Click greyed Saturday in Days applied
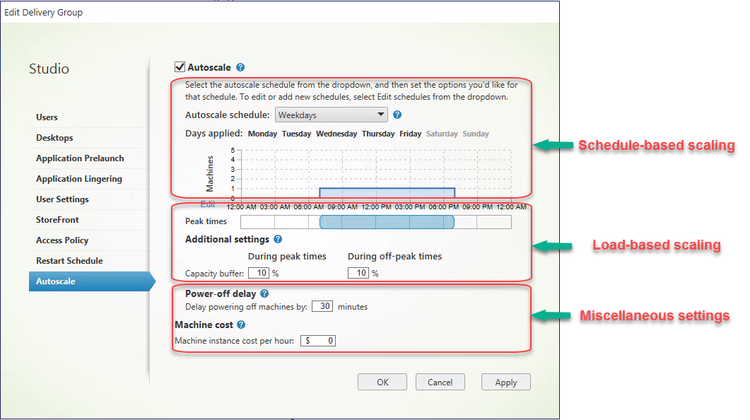Screen dimensions: 750x420 pyautogui.click(x=442, y=134)
